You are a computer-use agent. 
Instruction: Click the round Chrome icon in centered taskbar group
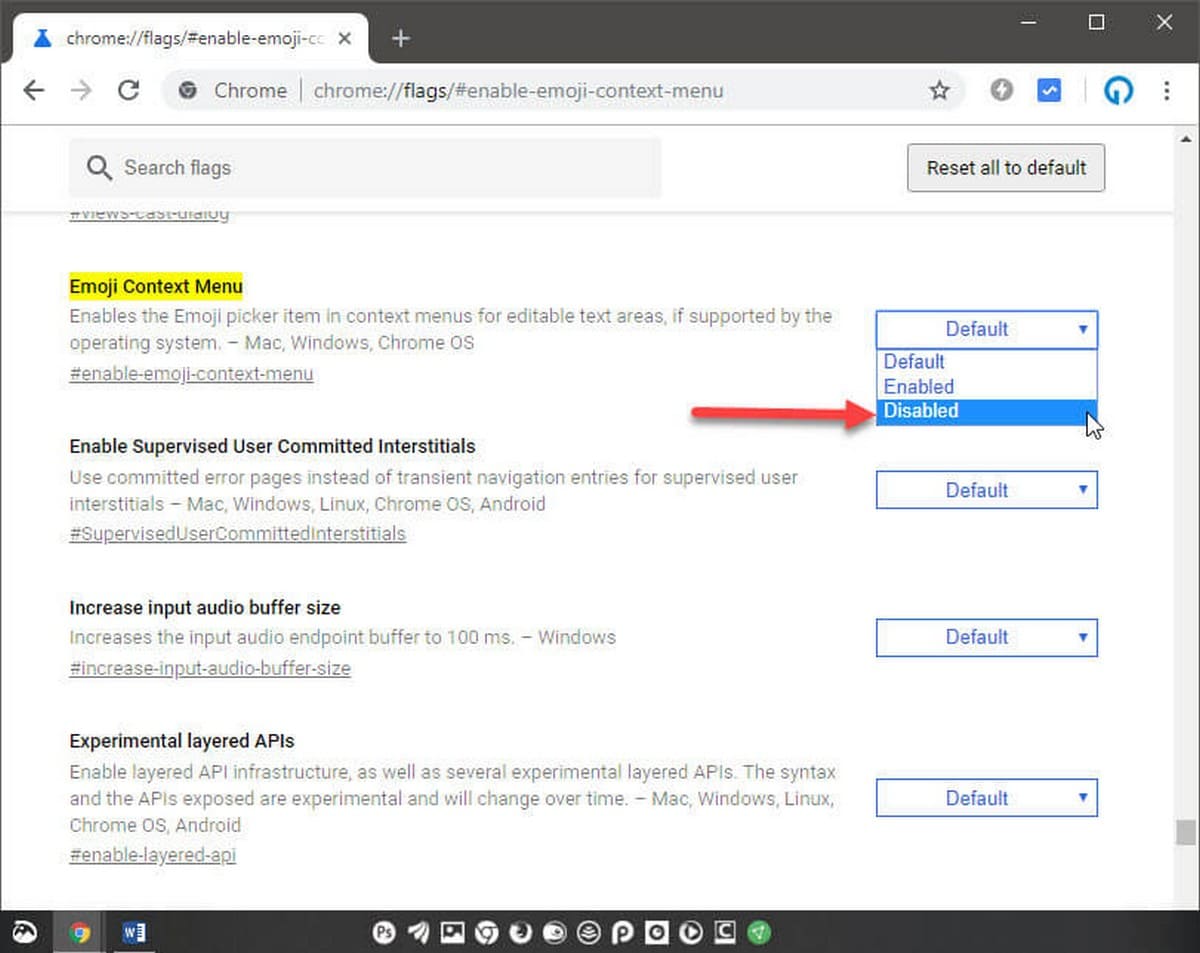pos(487,933)
